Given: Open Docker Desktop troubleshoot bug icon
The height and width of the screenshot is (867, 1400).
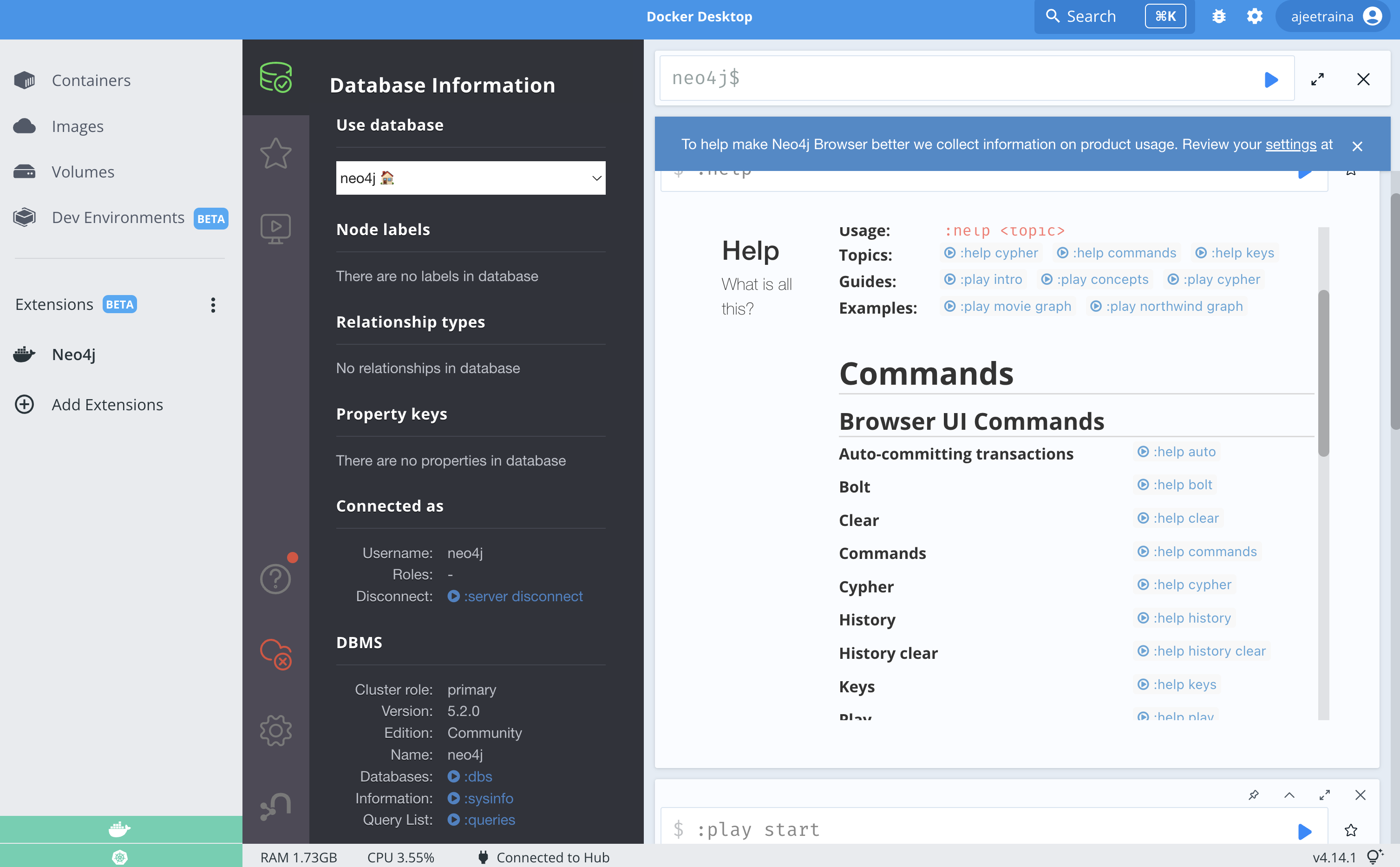Looking at the screenshot, I should pyautogui.click(x=1219, y=16).
